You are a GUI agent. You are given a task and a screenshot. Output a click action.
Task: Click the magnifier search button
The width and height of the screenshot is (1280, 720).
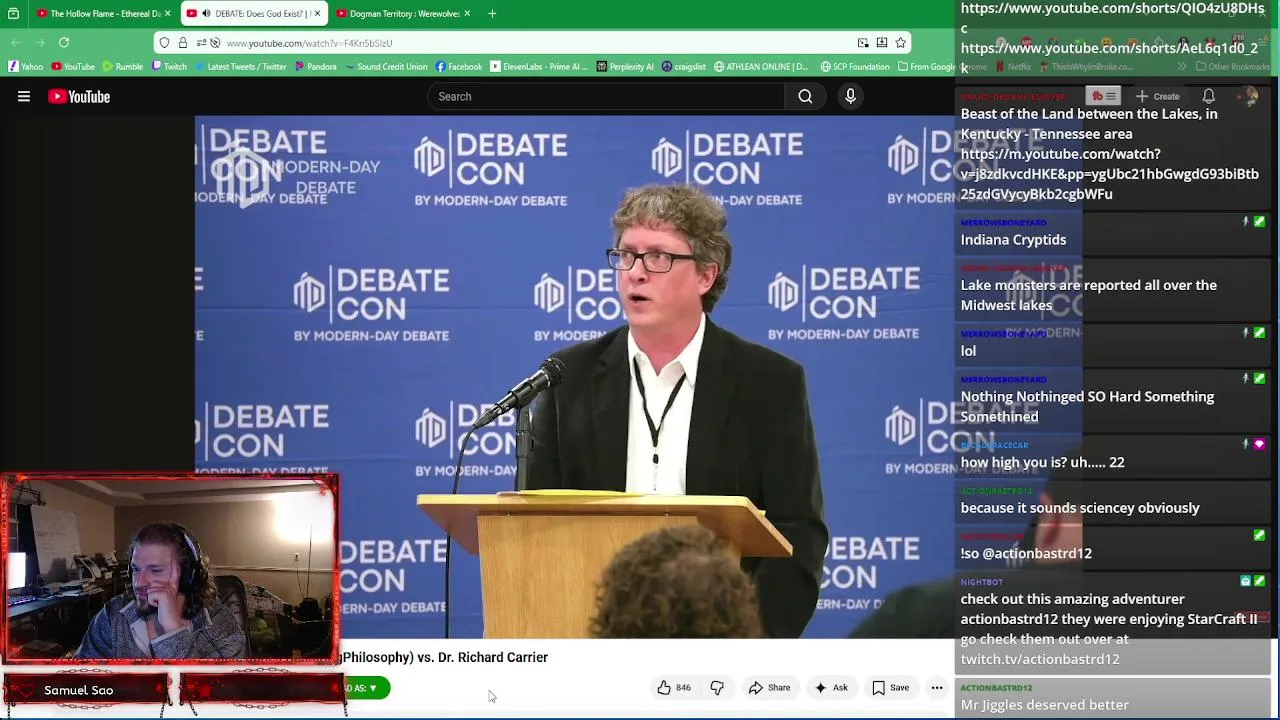tap(805, 97)
